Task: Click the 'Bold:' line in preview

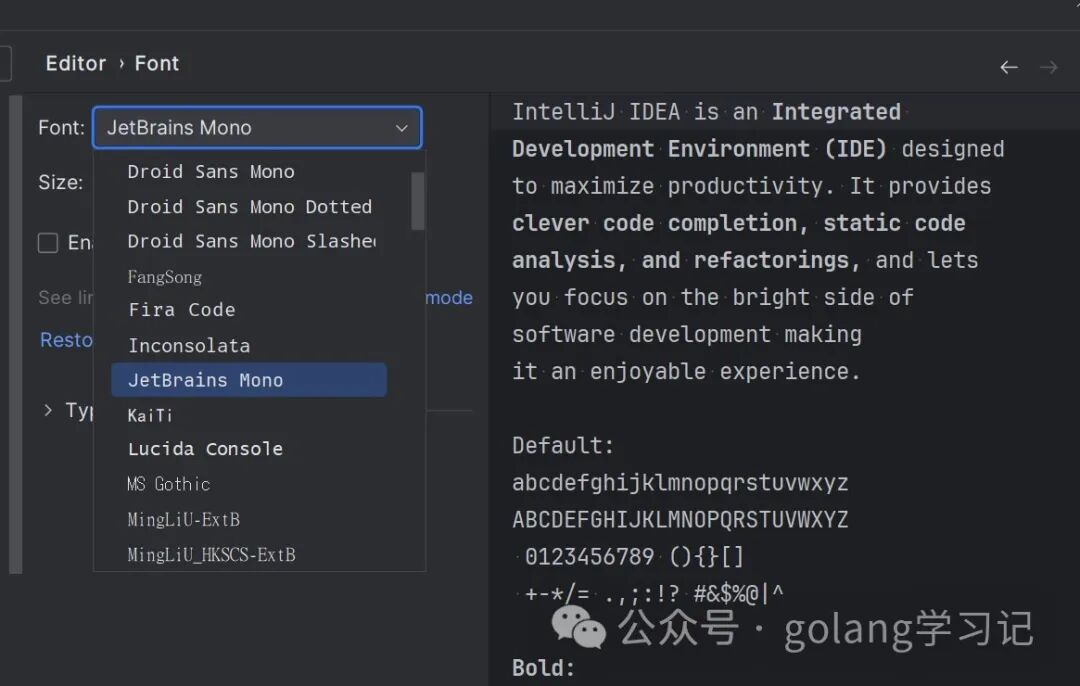Action: pos(543,667)
